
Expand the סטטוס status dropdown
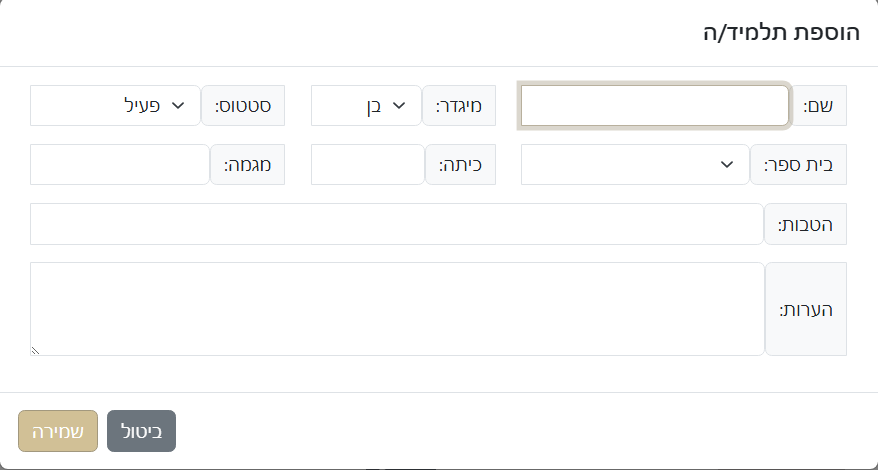tap(115, 106)
